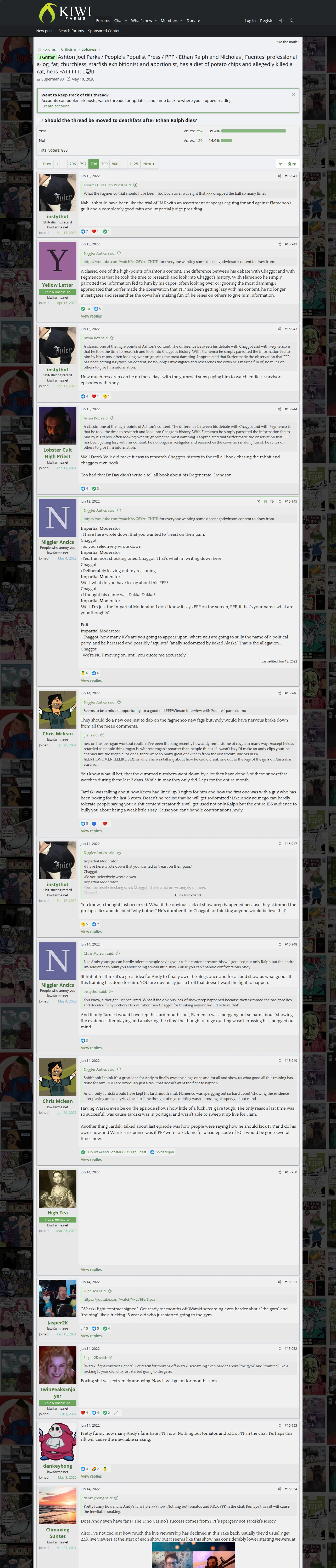
Task: Share post #15,950 using its icon
Action: click(x=279, y=1172)
